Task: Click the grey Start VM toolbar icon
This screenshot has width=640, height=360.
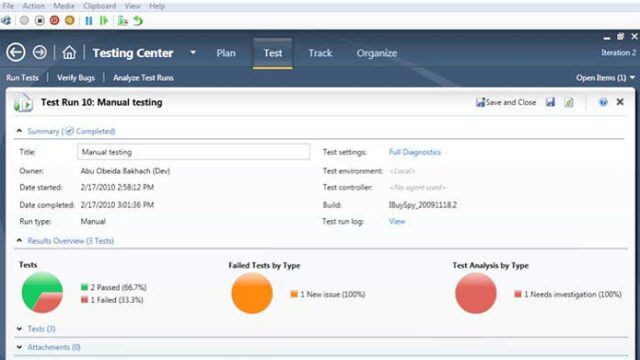Action: [x=24, y=20]
